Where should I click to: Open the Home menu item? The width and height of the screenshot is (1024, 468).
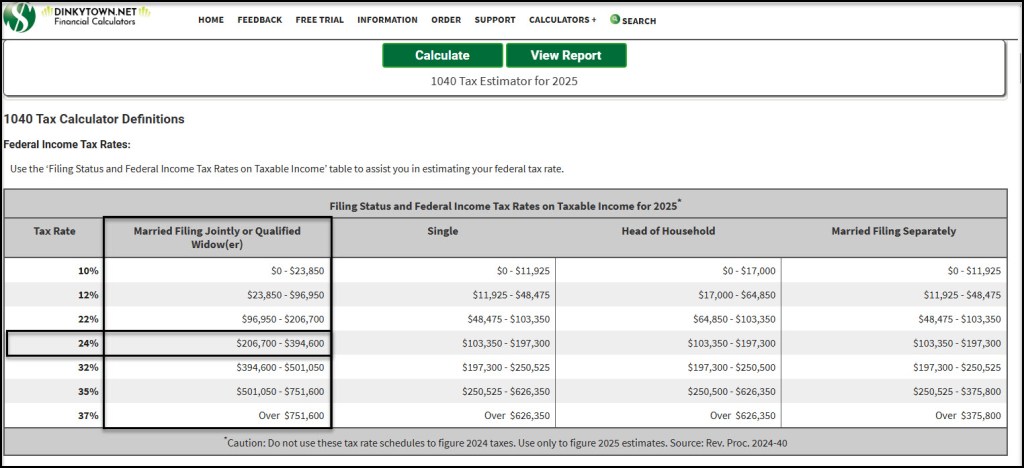click(x=211, y=20)
